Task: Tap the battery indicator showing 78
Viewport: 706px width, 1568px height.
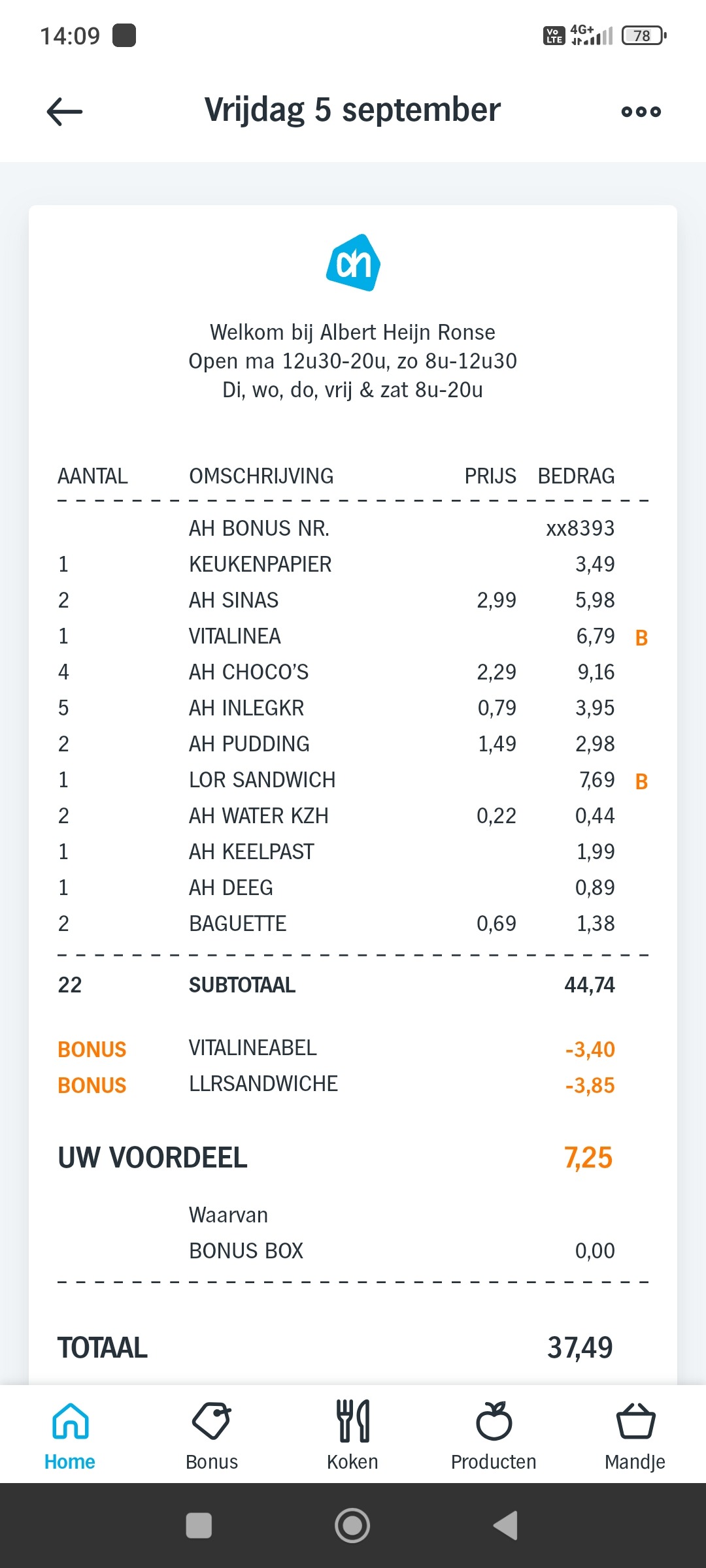Action: tap(643, 36)
